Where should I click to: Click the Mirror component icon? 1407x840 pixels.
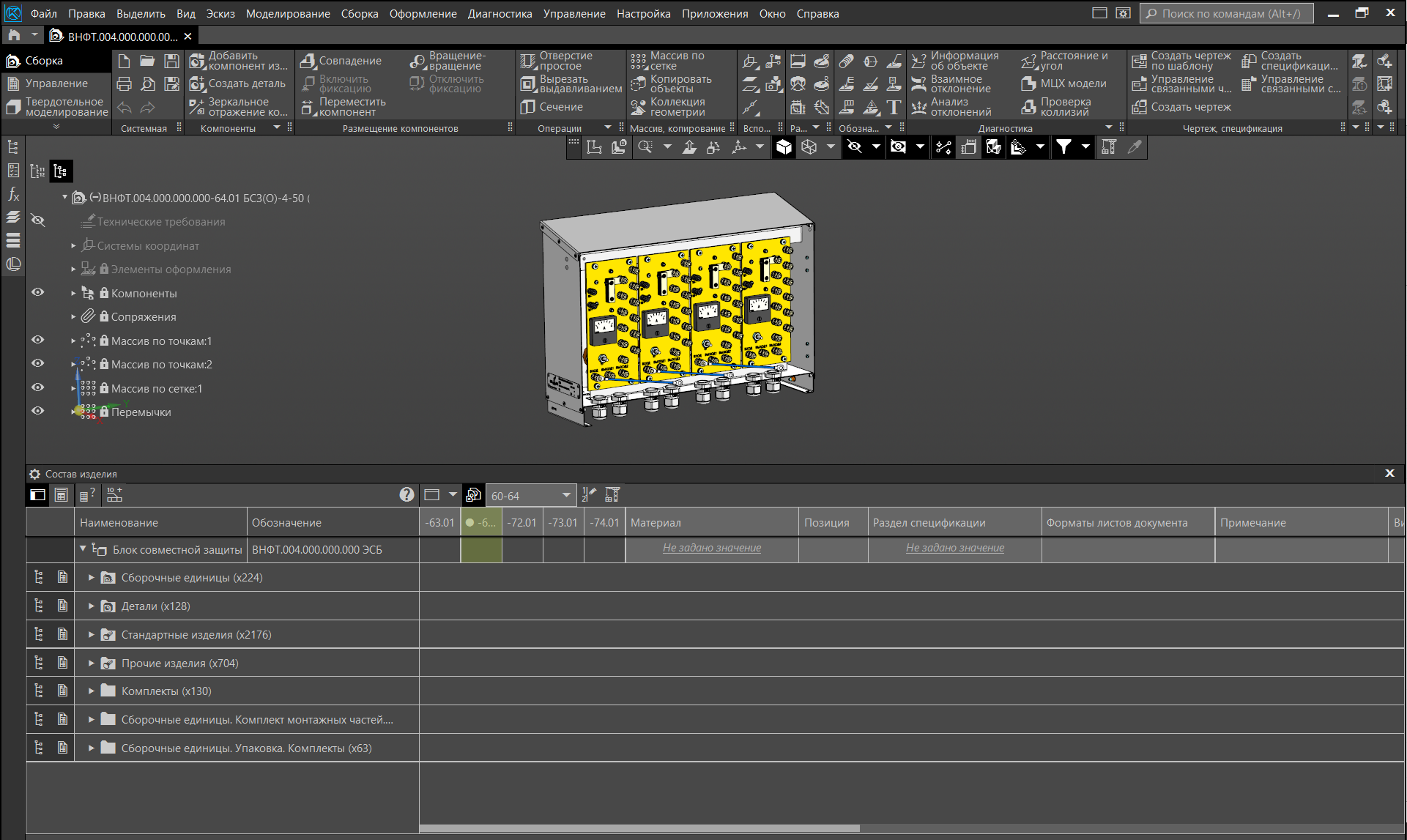[x=197, y=107]
